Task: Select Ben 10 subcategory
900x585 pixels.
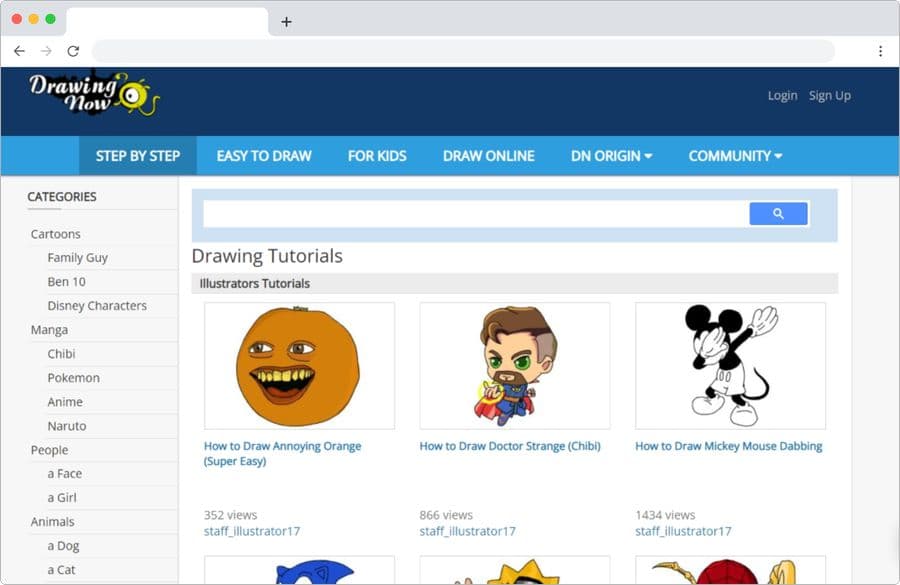Action: [x=67, y=282]
